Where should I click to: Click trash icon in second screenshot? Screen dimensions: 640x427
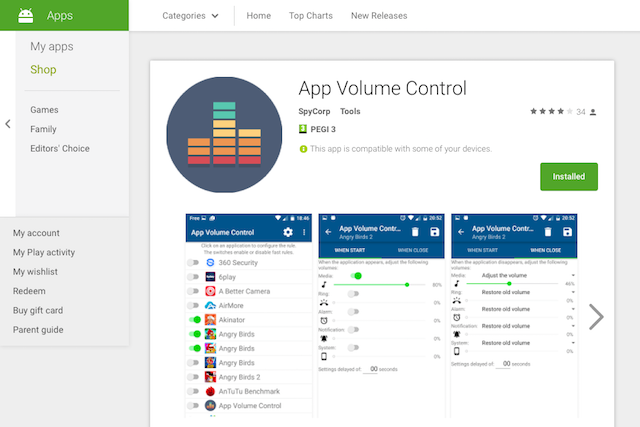point(415,232)
